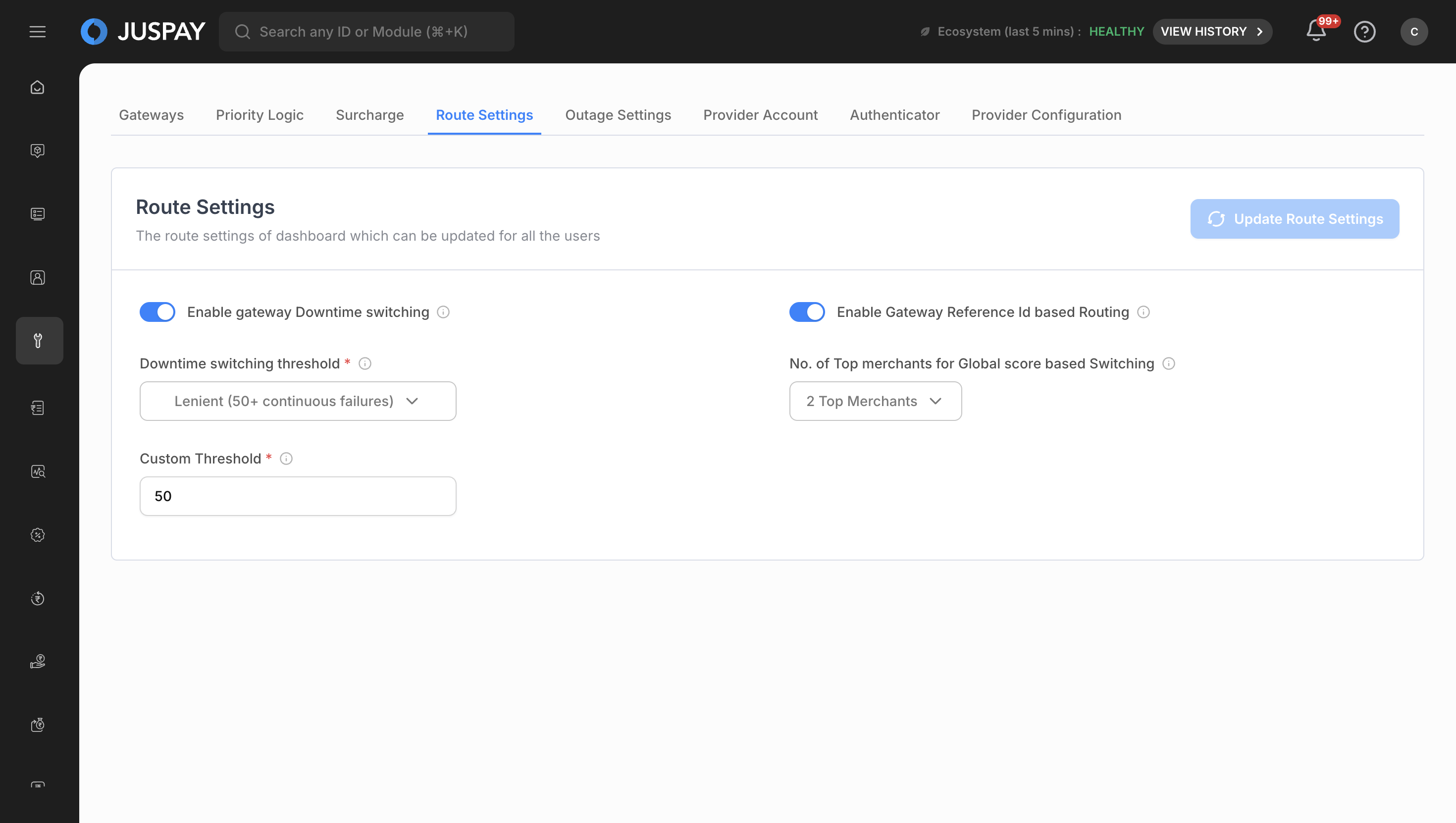Open Downtime switching threshold dropdown
The height and width of the screenshot is (823, 1456).
(298, 401)
